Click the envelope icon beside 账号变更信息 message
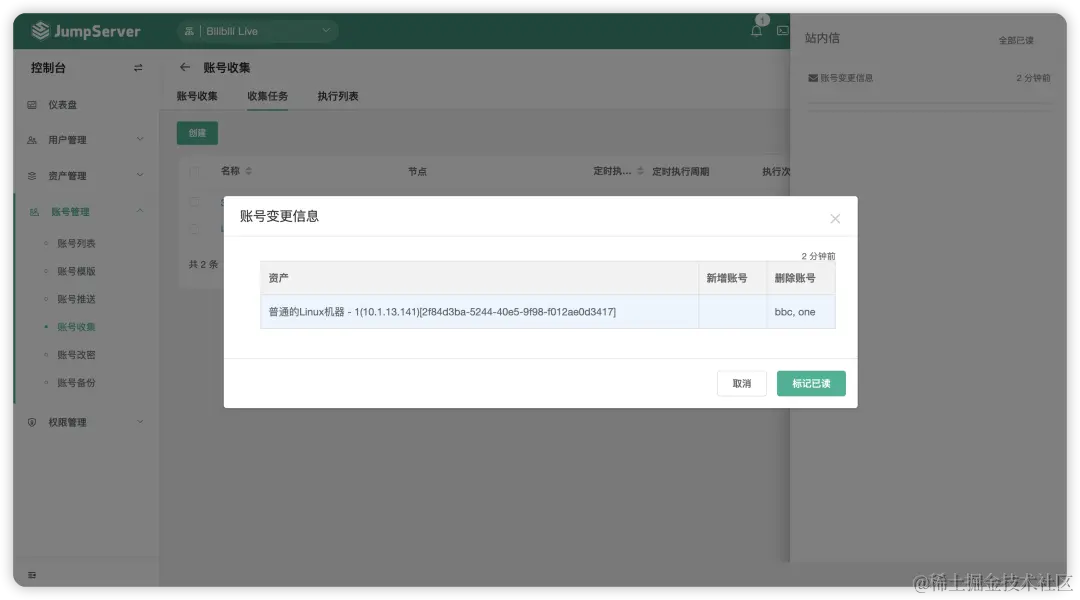This screenshot has height=600, width=1080. coord(813,78)
